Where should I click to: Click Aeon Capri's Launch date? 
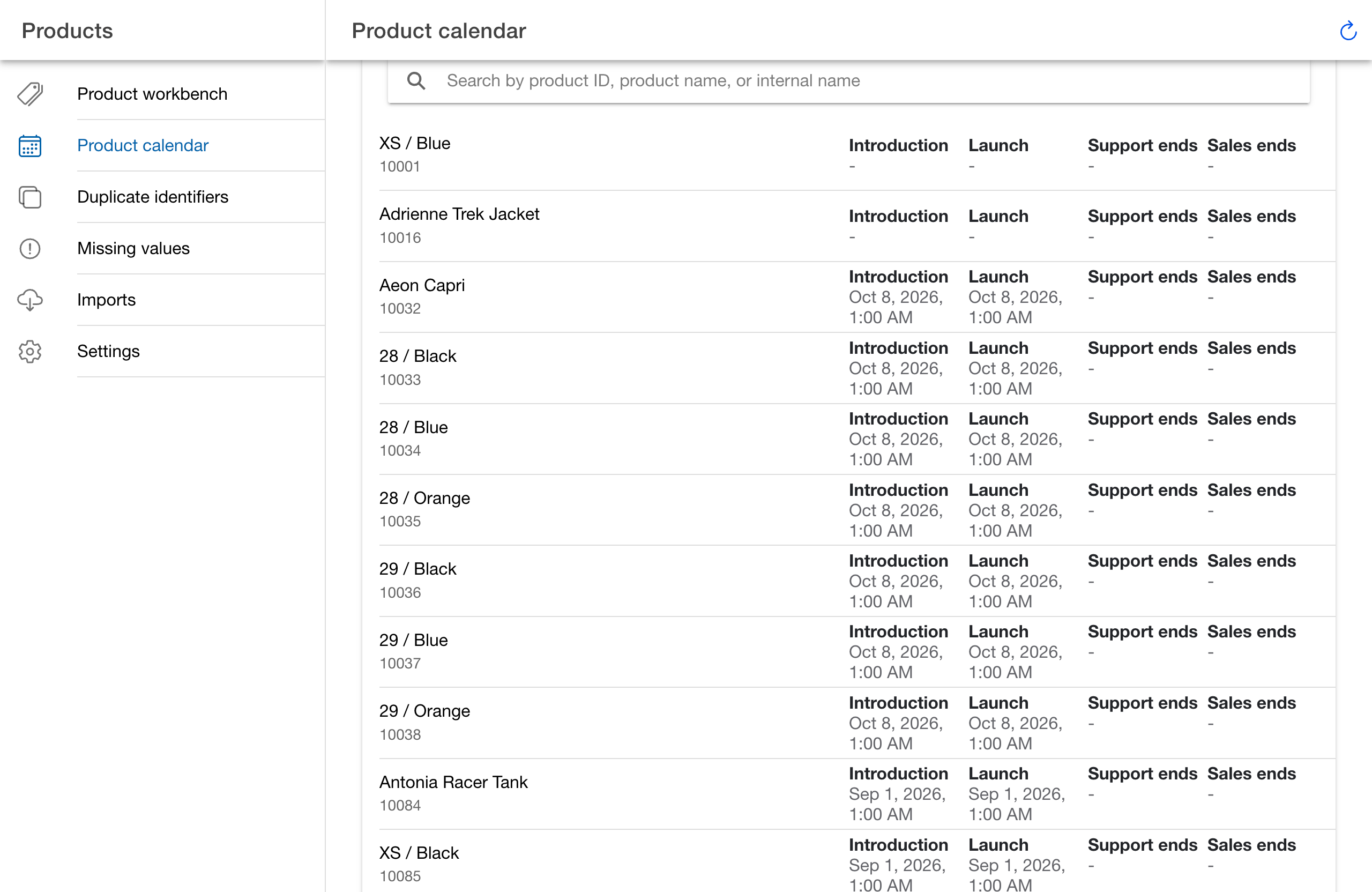coord(1015,307)
